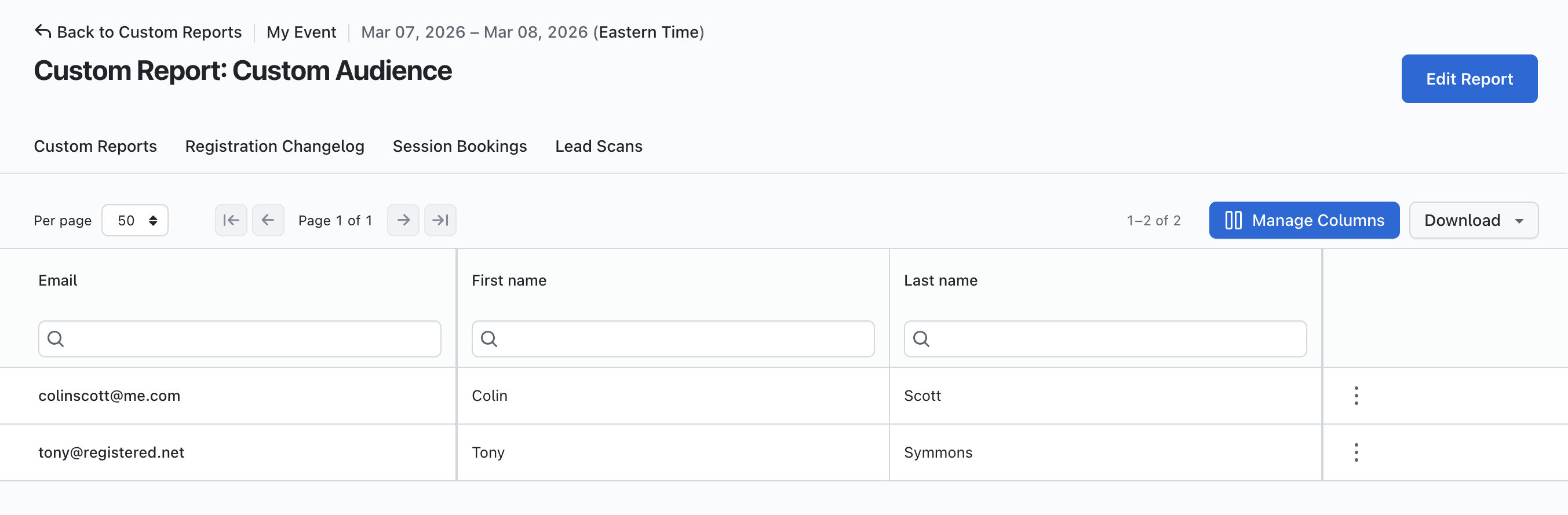Go to the first page arrow button
This screenshot has width=1568, height=515.
pos(231,220)
